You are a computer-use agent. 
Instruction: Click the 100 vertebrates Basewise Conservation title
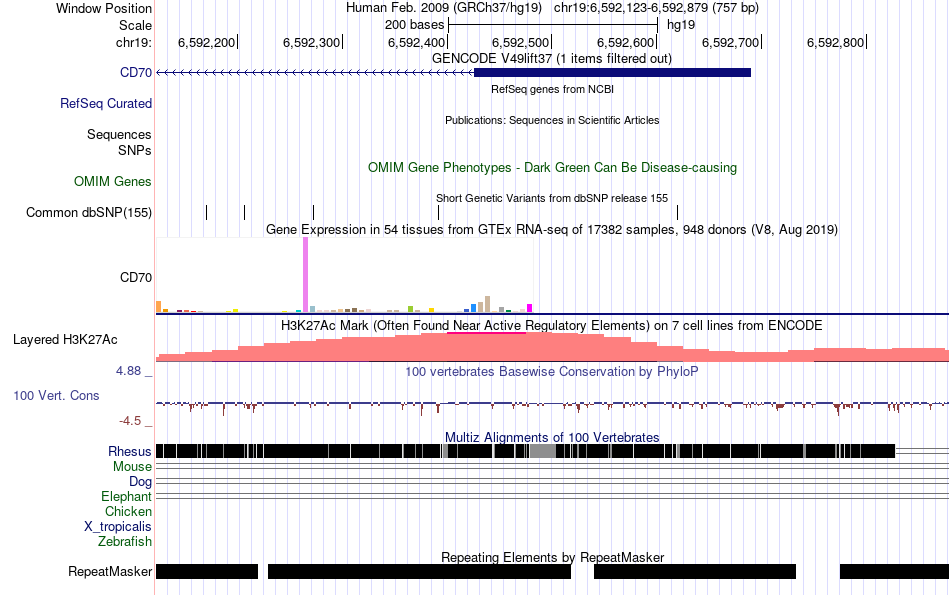point(552,371)
